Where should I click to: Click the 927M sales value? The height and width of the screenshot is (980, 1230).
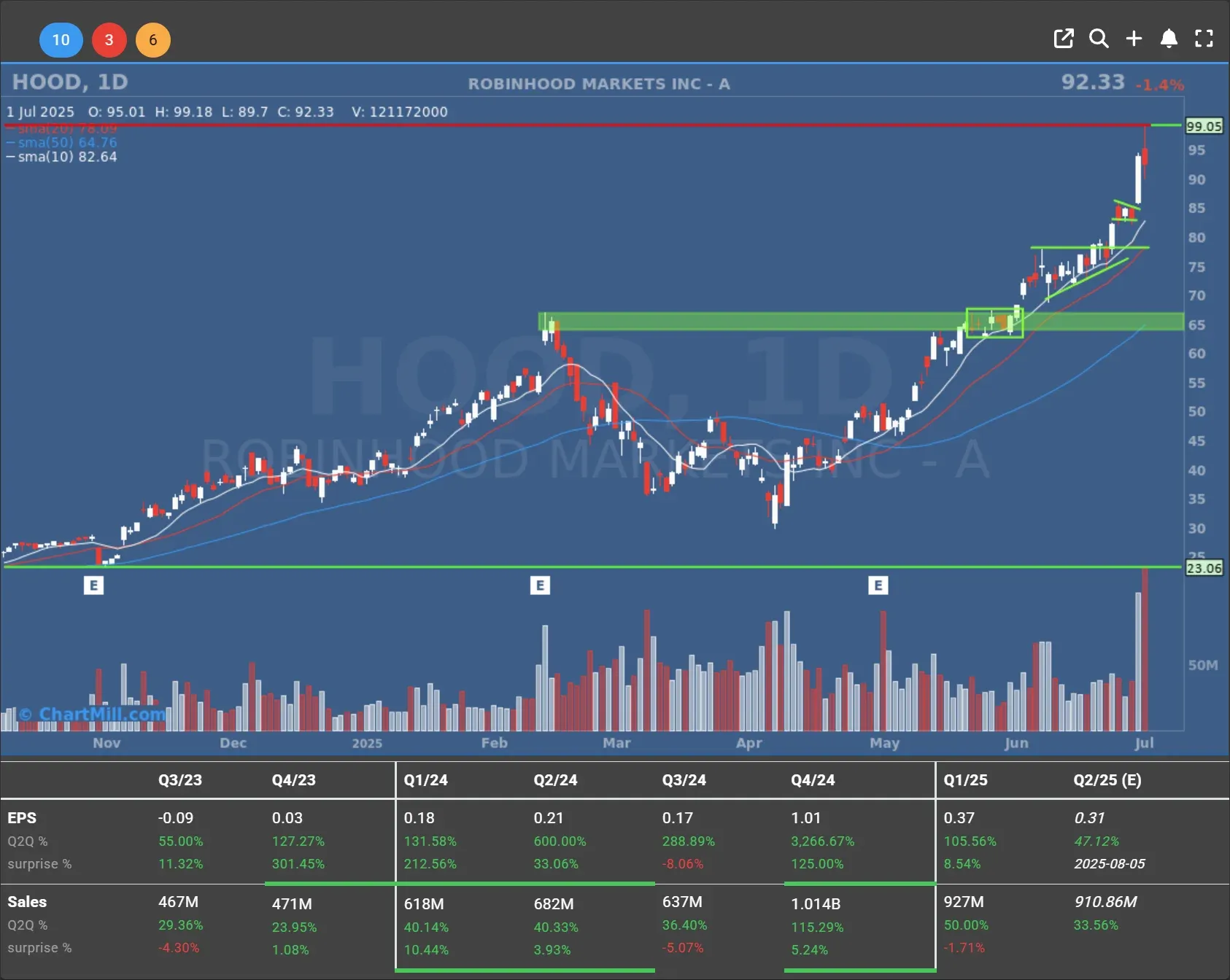pyautogui.click(x=964, y=902)
